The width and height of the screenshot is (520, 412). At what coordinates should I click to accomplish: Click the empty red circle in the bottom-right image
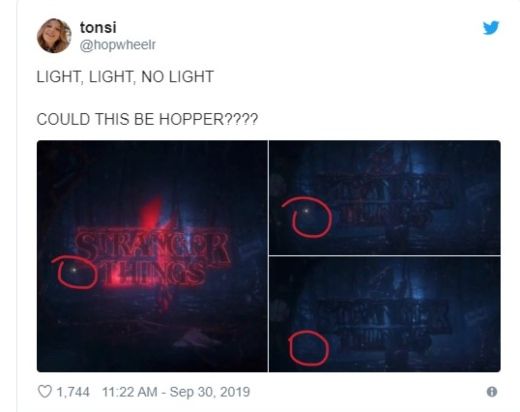[309, 348]
